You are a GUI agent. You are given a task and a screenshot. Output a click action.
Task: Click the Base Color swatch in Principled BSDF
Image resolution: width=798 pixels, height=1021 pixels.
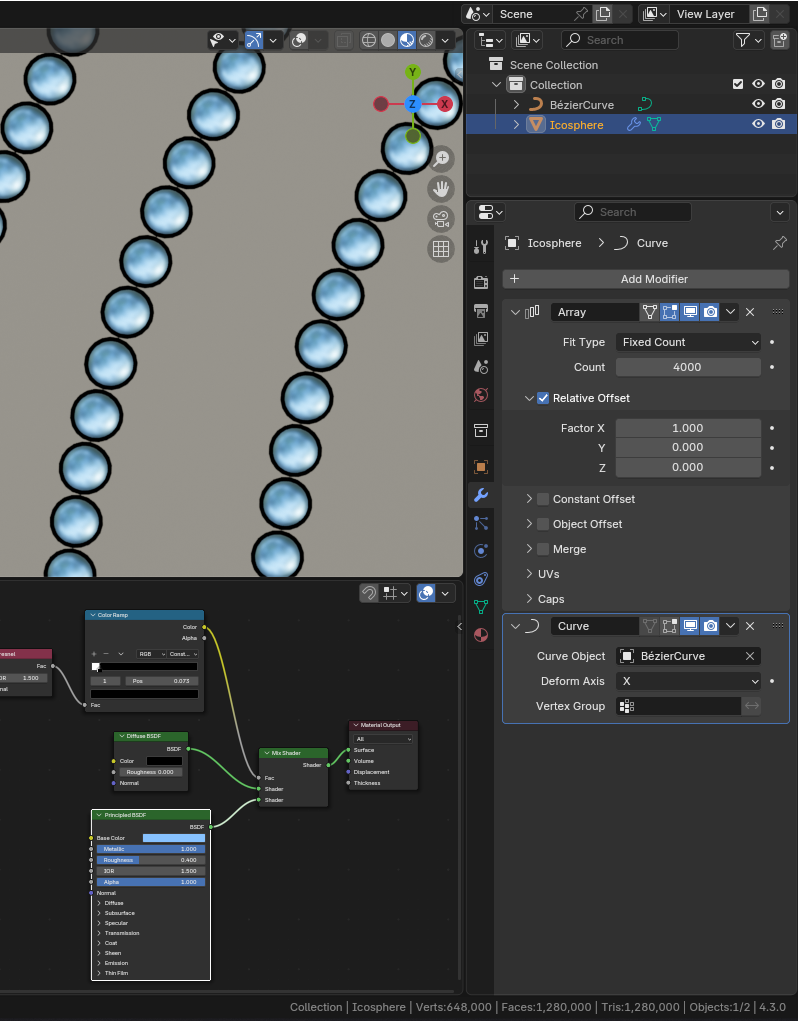tap(173, 838)
